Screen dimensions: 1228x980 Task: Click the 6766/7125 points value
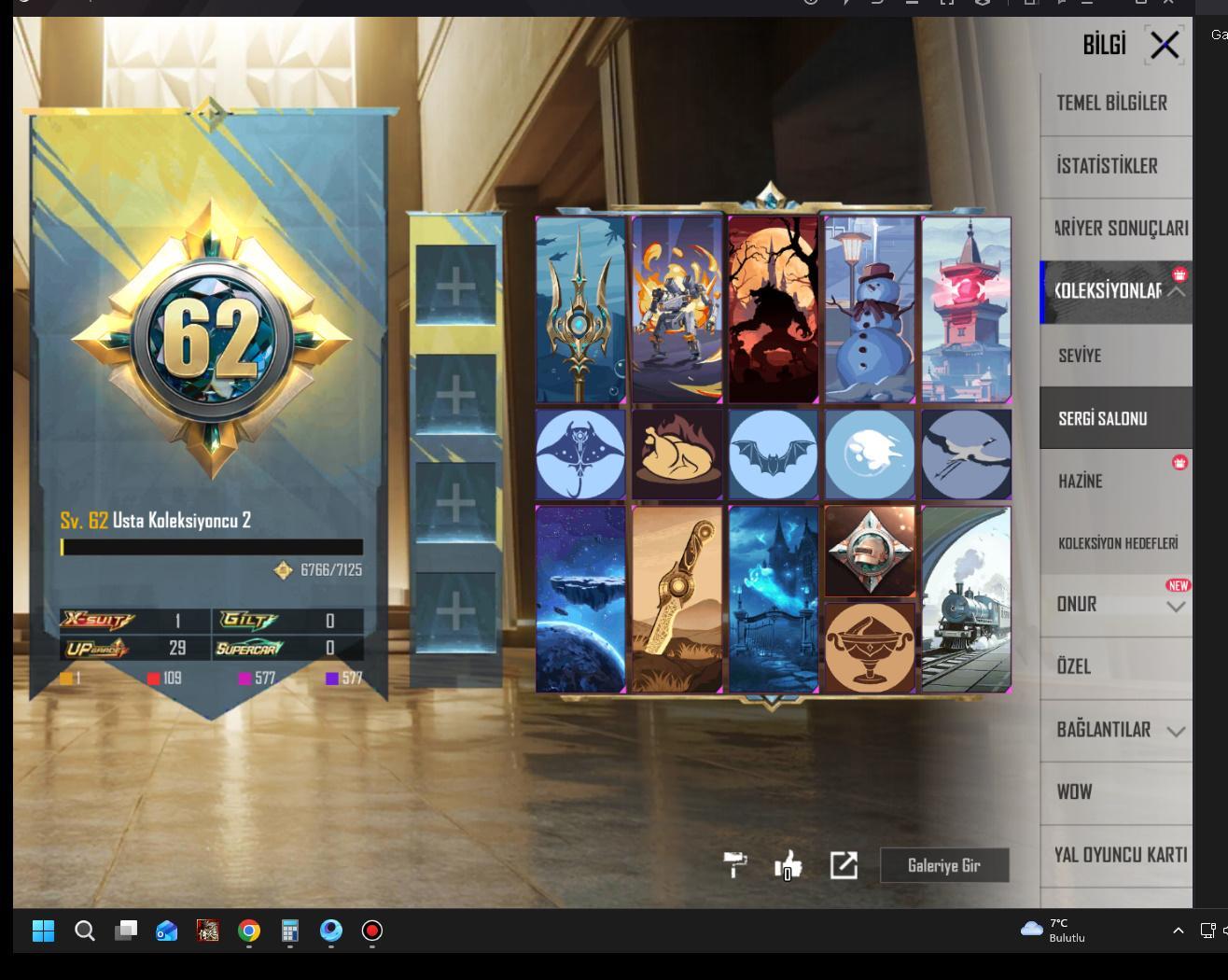[x=331, y=569]
